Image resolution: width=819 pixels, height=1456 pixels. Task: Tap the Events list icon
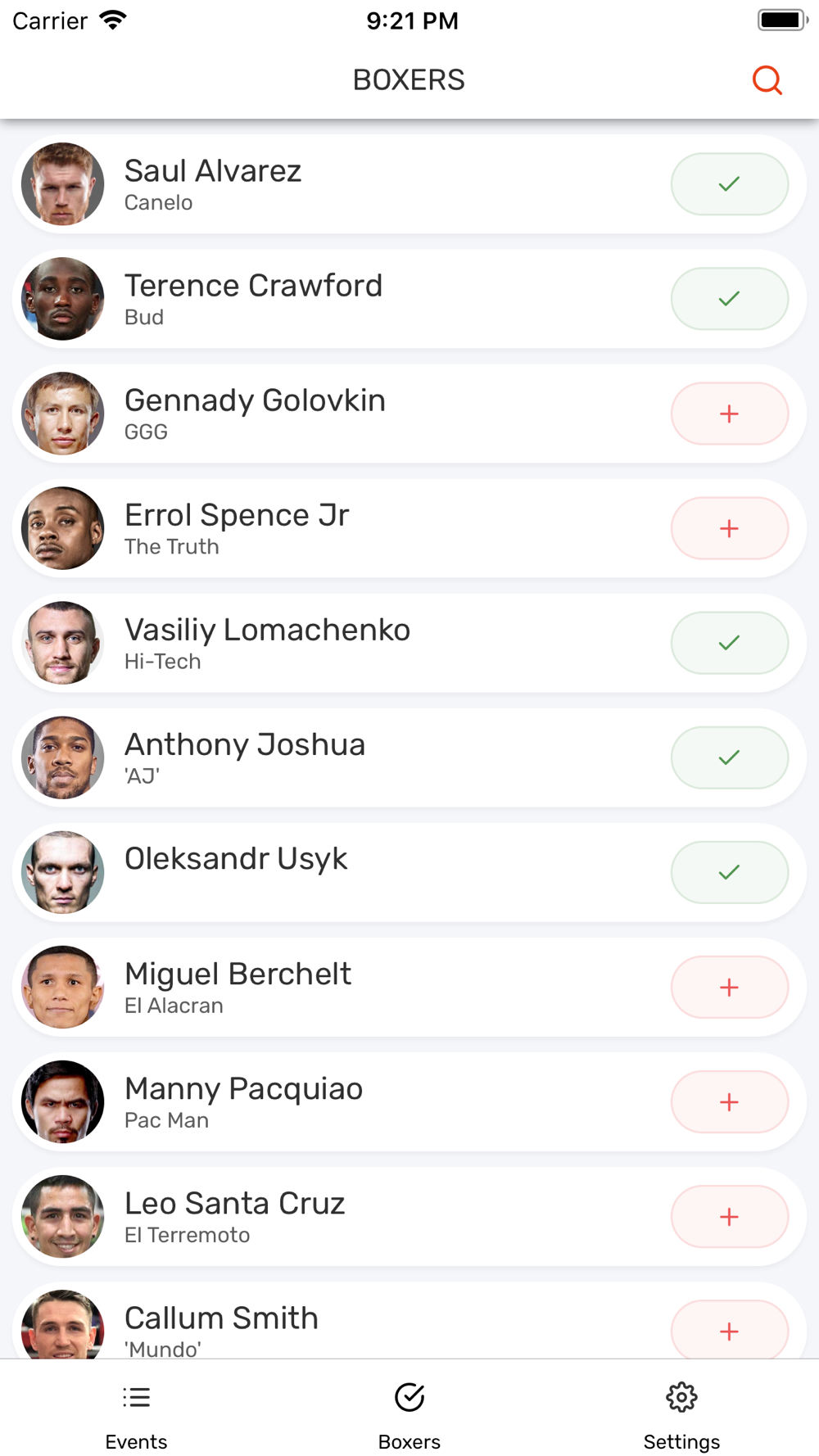pos(136,1397)
